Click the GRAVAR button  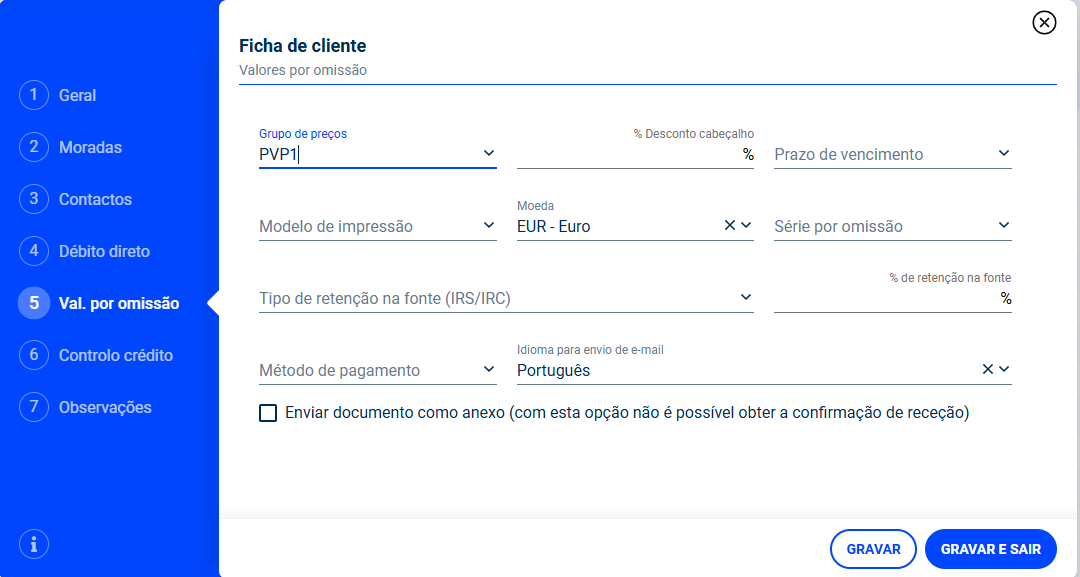(x=873, y=549)
